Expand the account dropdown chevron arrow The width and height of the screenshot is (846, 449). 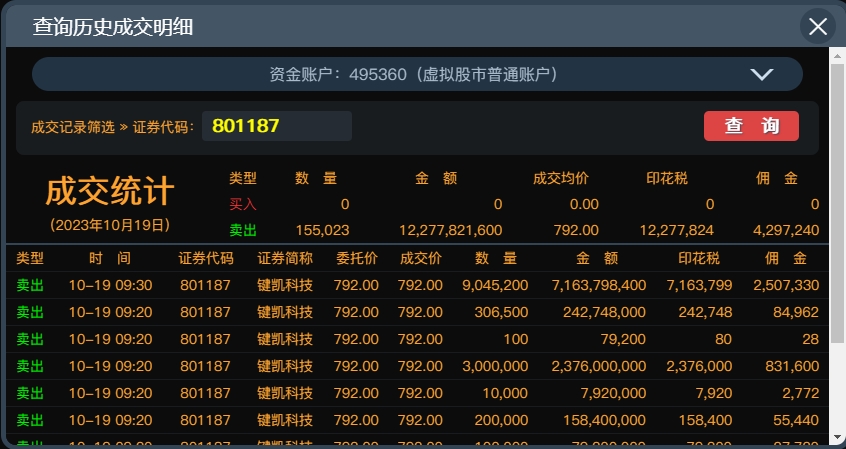click(x=761, y=74)
